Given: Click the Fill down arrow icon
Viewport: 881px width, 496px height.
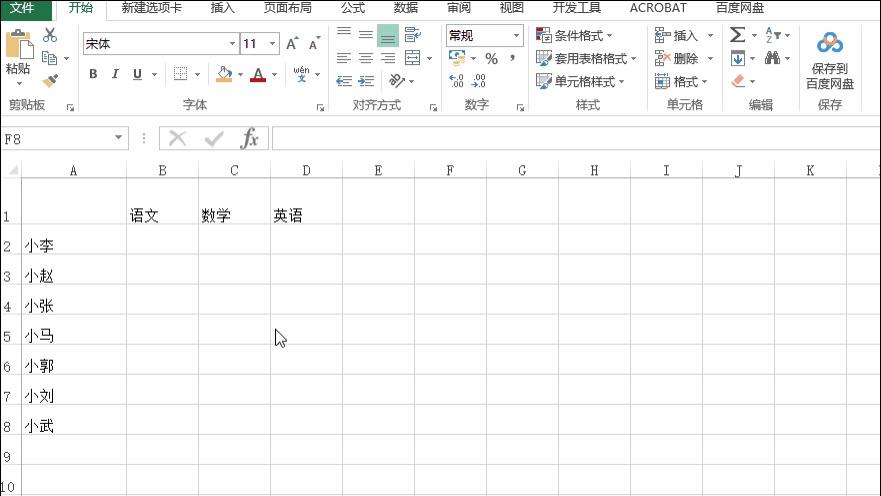Looking at the screenshot, I should (738, 58).
